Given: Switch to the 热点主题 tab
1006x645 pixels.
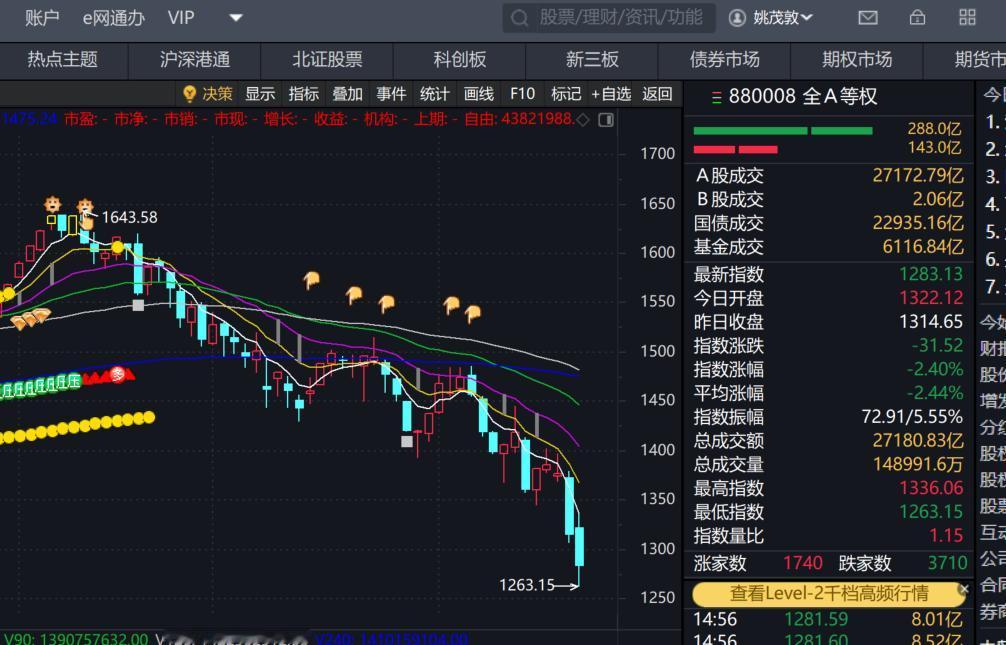Looking at the screenshot, I should point(63,60).
